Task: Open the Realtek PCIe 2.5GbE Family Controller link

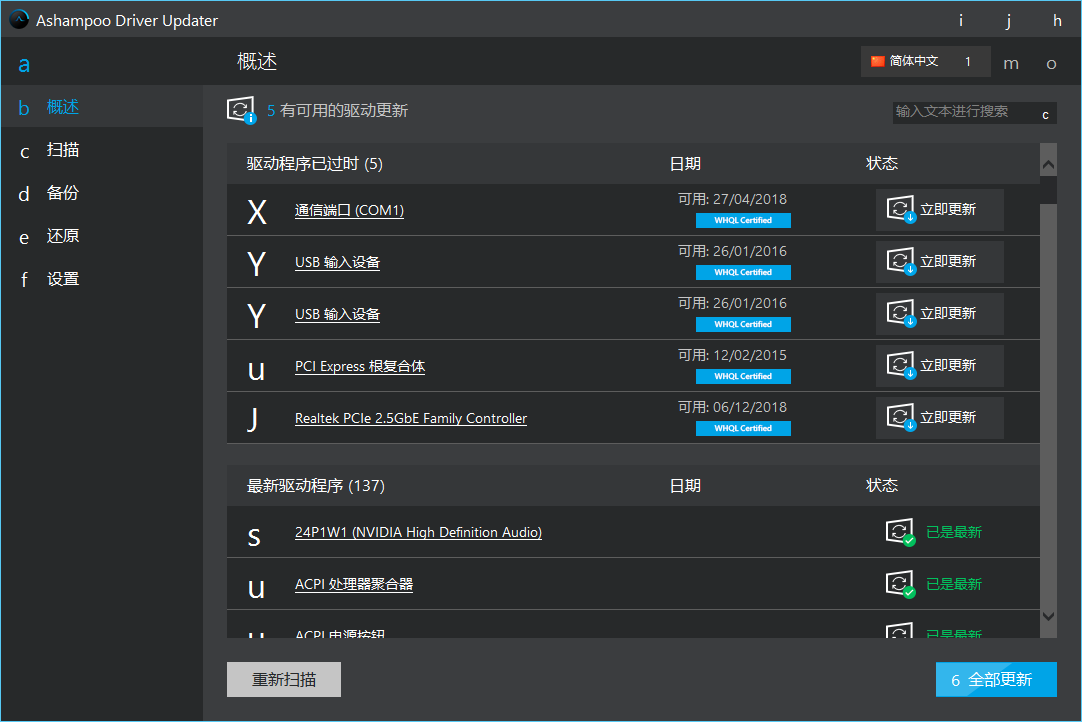Action: pyautogui.click(x=411, y=417)
